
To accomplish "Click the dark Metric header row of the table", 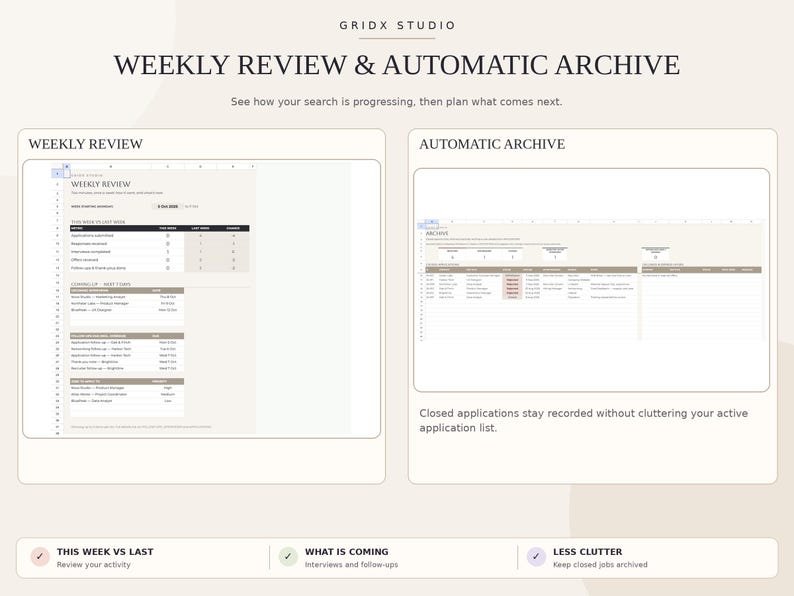I will [160, 228].
